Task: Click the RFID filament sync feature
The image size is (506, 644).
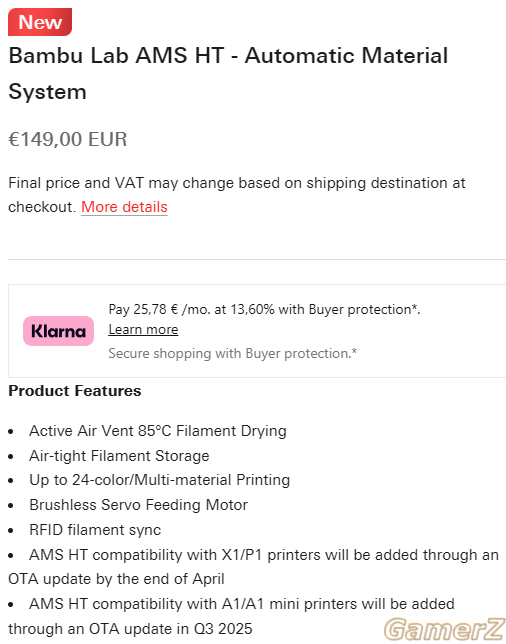Action: pyautogui.click(x=95, y=530)
